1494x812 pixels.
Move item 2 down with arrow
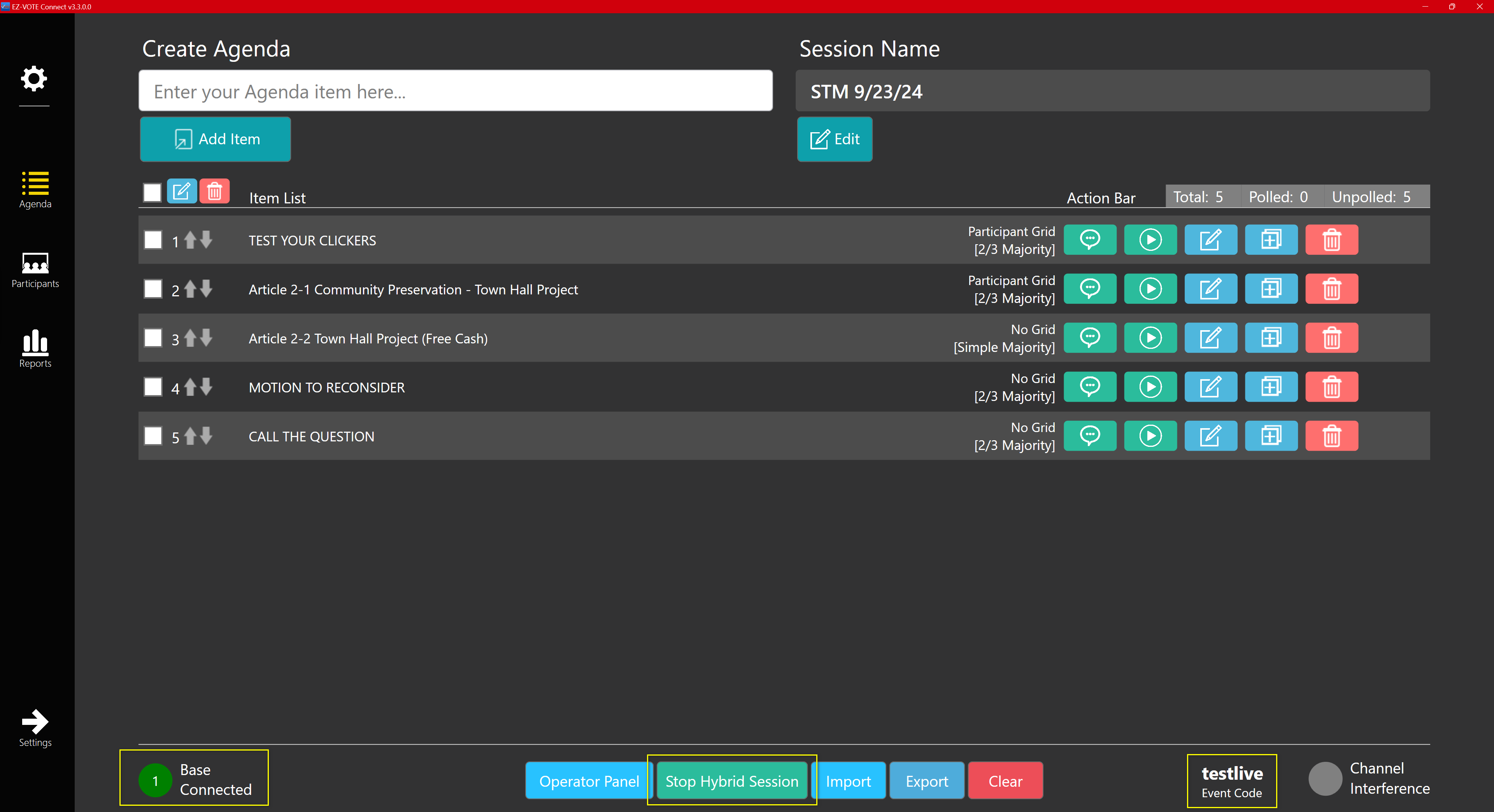[x=206, y=288]
